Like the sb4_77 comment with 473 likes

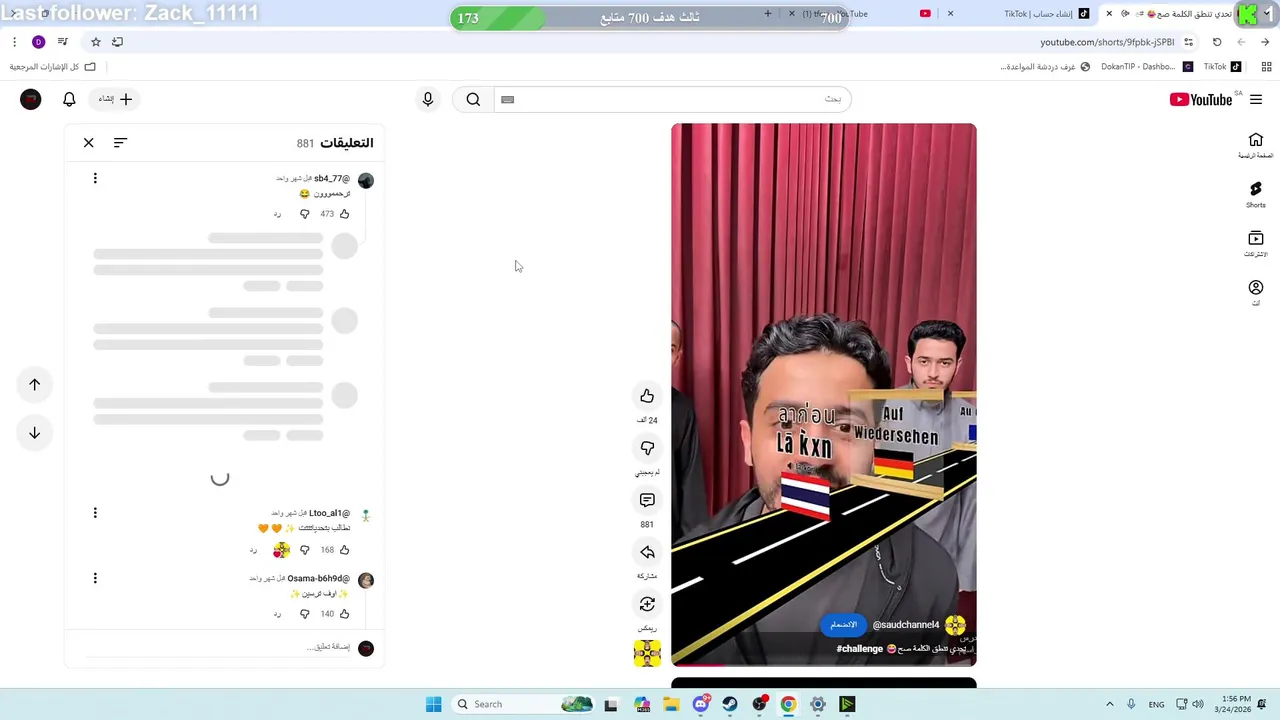tap(344, 214)
